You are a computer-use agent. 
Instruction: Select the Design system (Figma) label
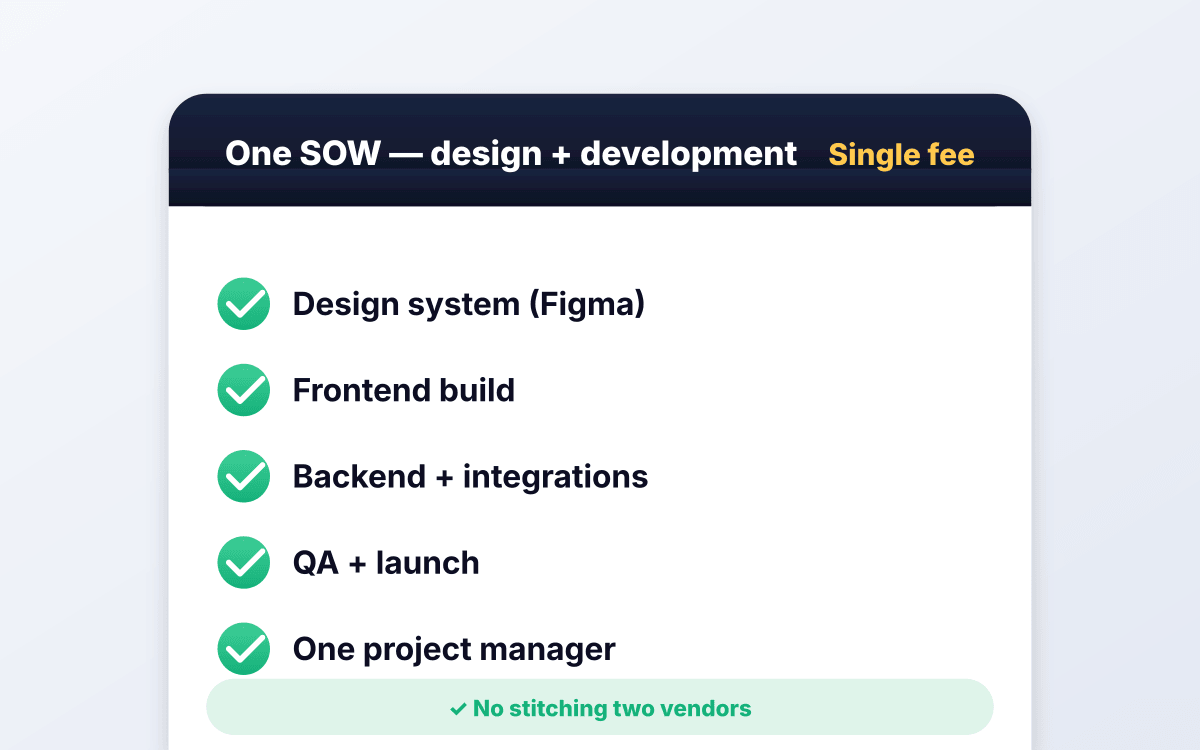coord(468,304)
